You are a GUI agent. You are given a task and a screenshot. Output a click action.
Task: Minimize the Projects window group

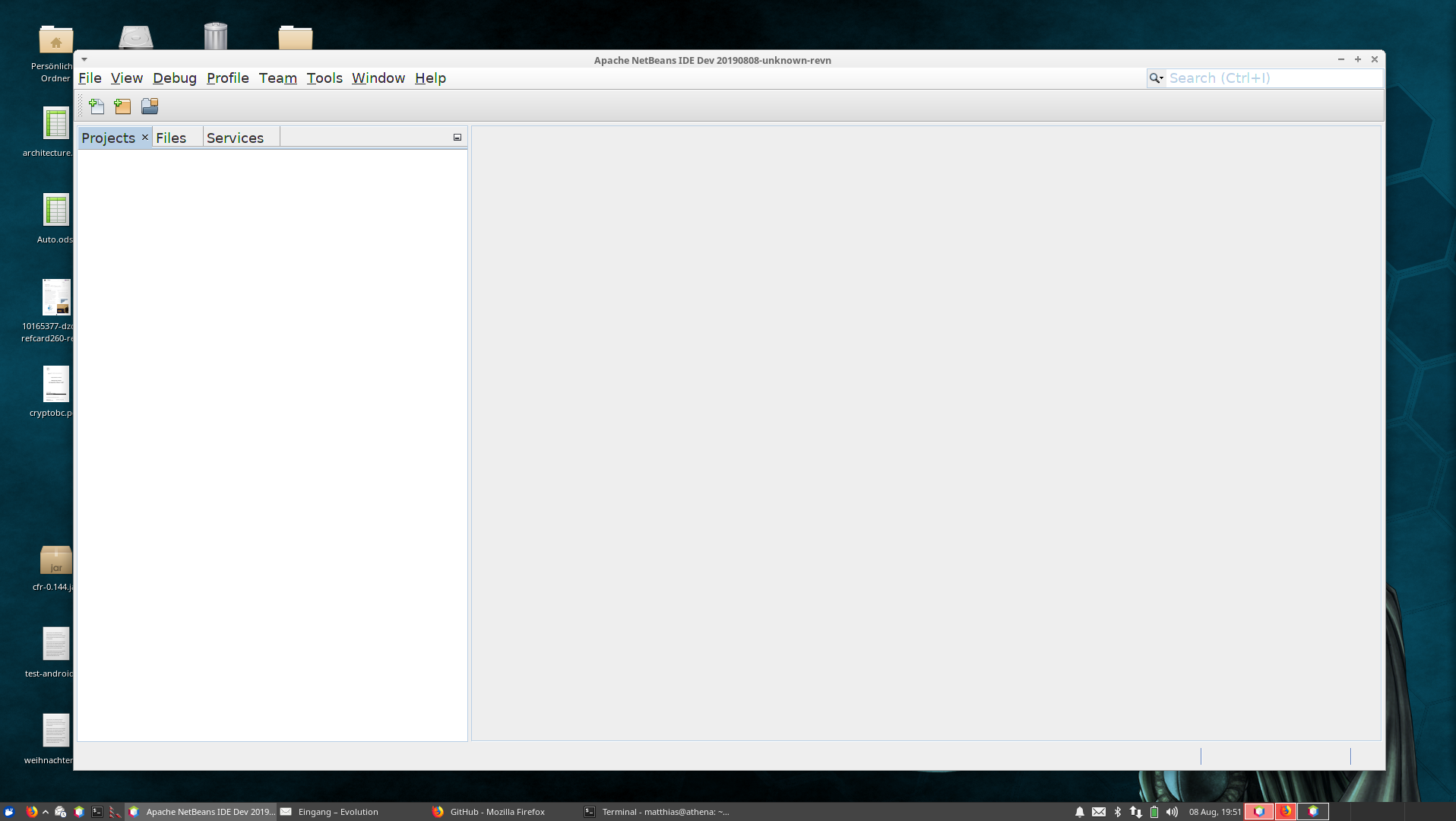click(457, 138)
